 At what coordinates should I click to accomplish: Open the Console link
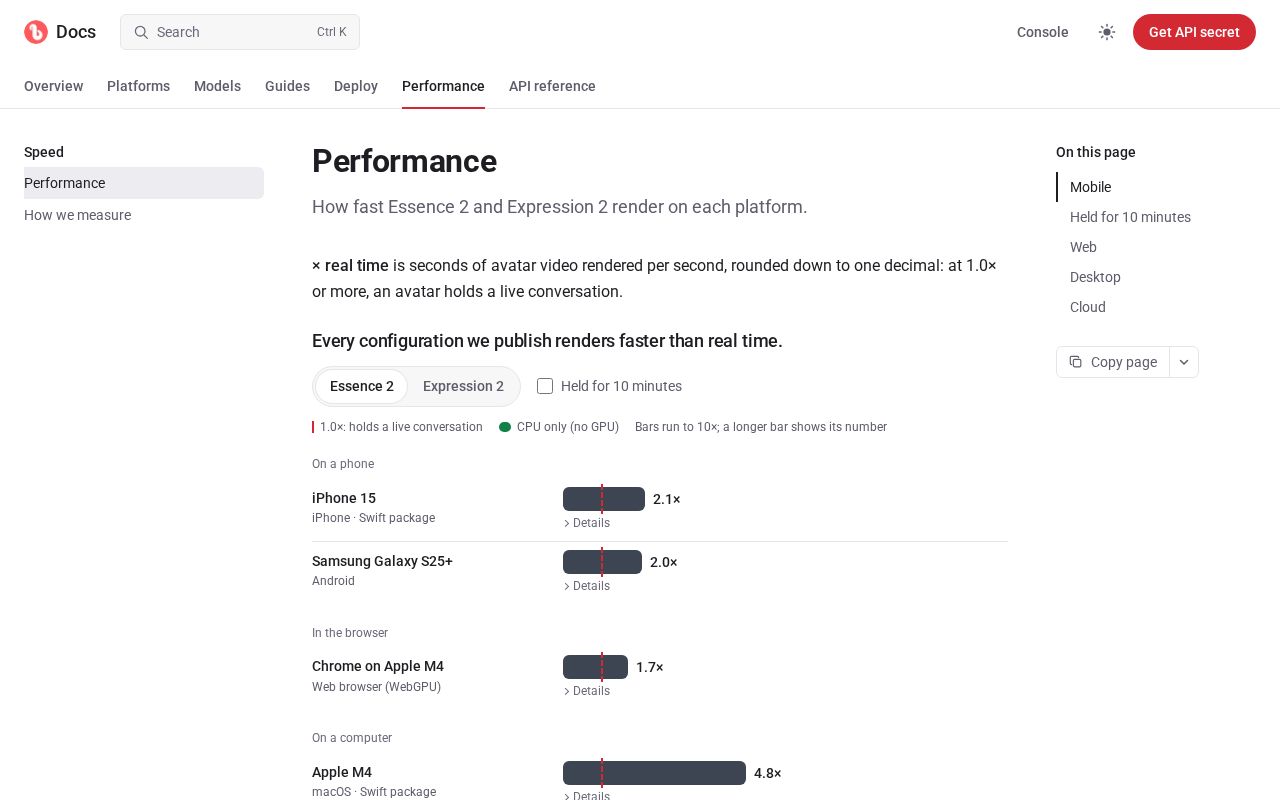[x=1043, y=32]
